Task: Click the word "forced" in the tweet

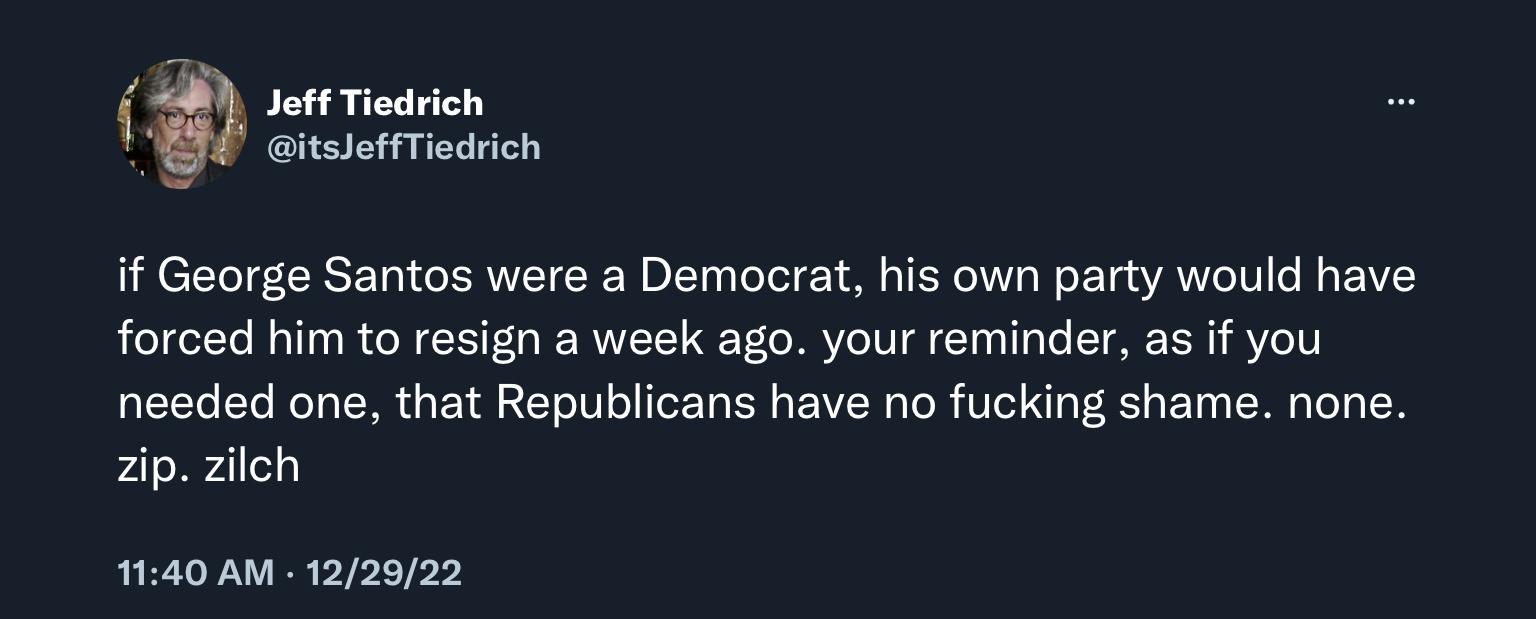Action: click(185, 340)
